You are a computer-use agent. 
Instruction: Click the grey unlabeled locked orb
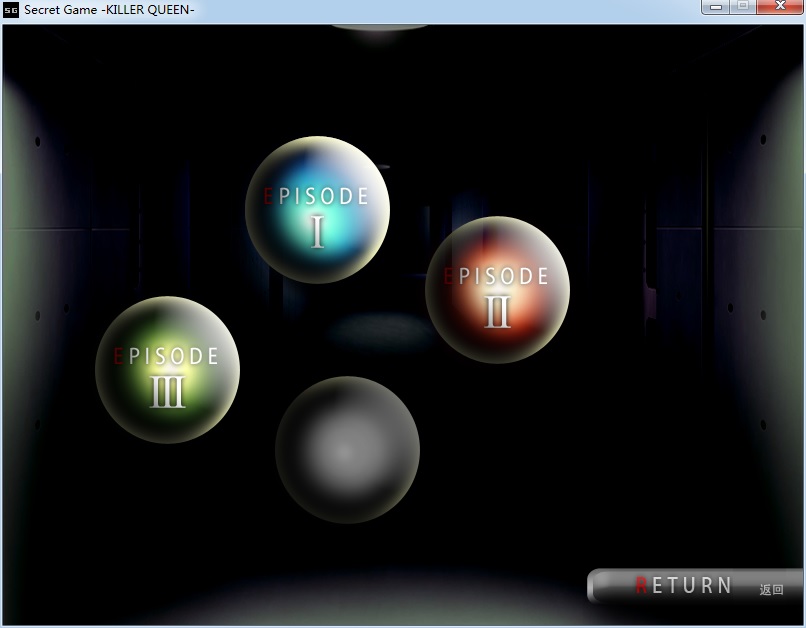(x=347, y=450)
